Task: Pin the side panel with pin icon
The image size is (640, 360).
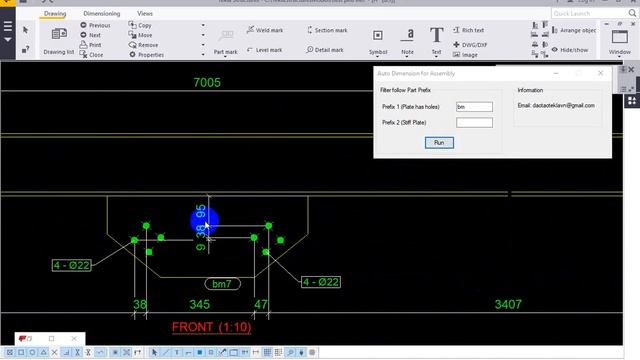Action: pos(623,70)
